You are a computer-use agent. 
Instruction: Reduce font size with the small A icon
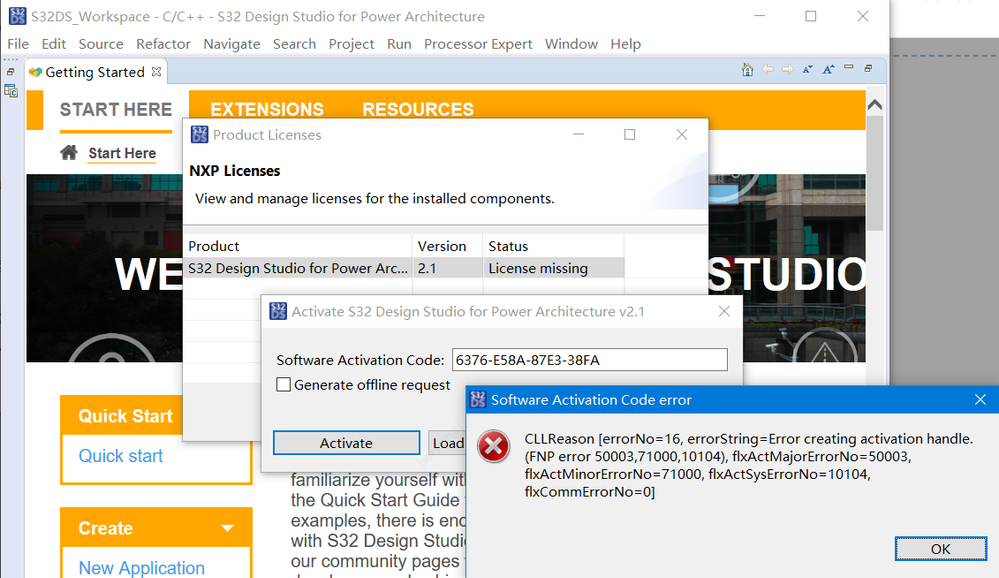[807, 69]
